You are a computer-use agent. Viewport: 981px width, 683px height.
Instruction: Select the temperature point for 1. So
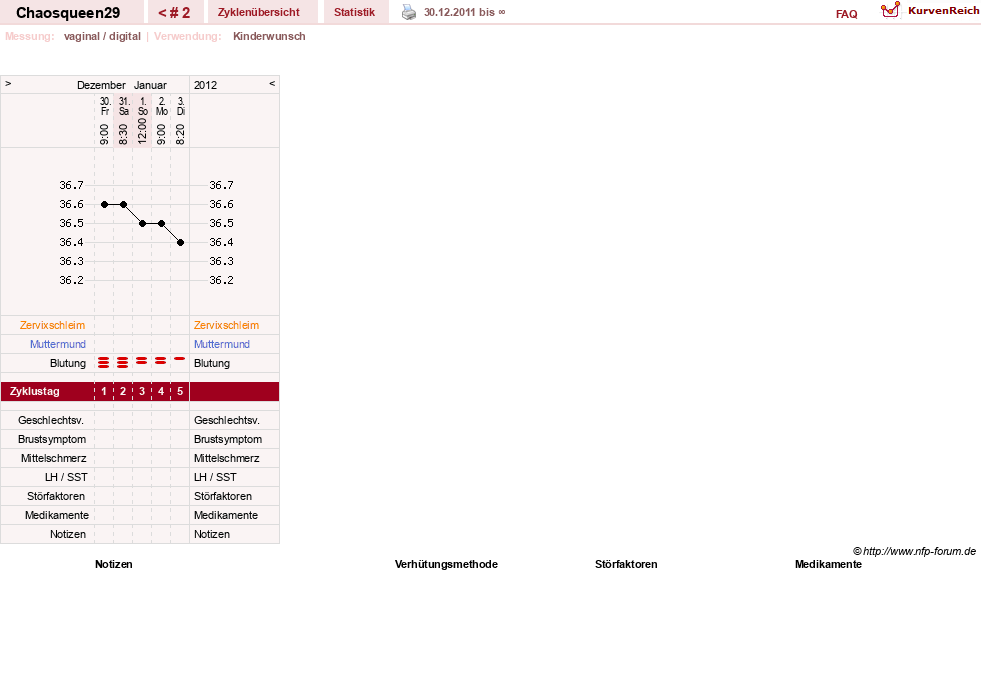tap(143, 223)
